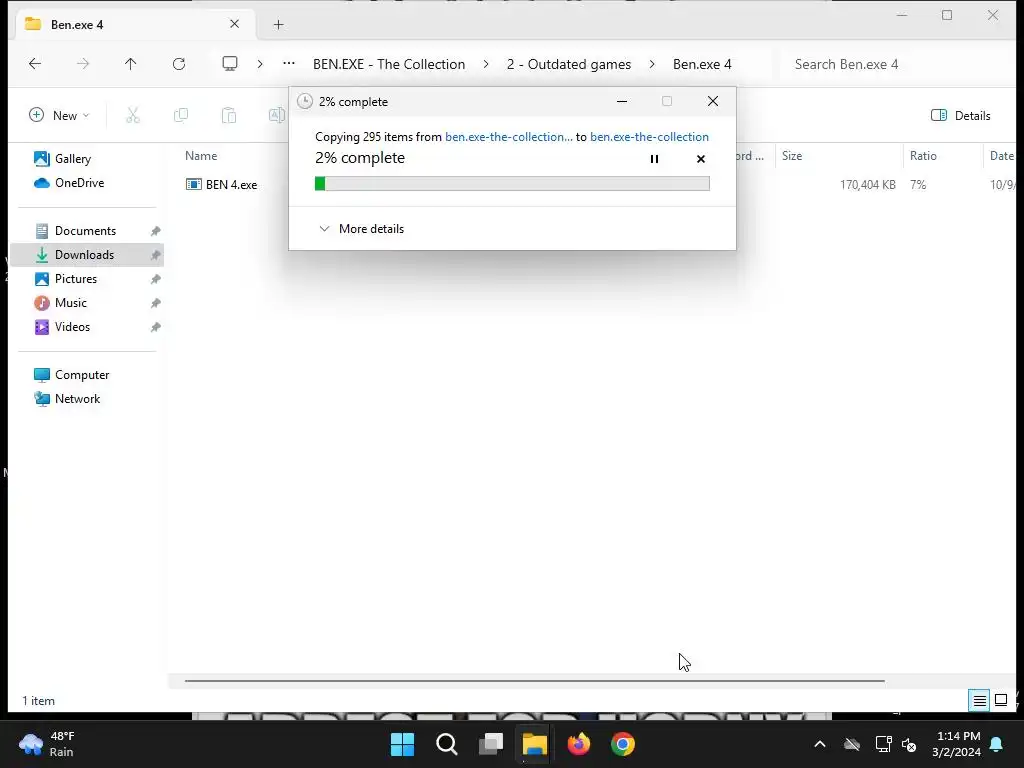Unpin Music using its pin icon

[x=155, y=303]
